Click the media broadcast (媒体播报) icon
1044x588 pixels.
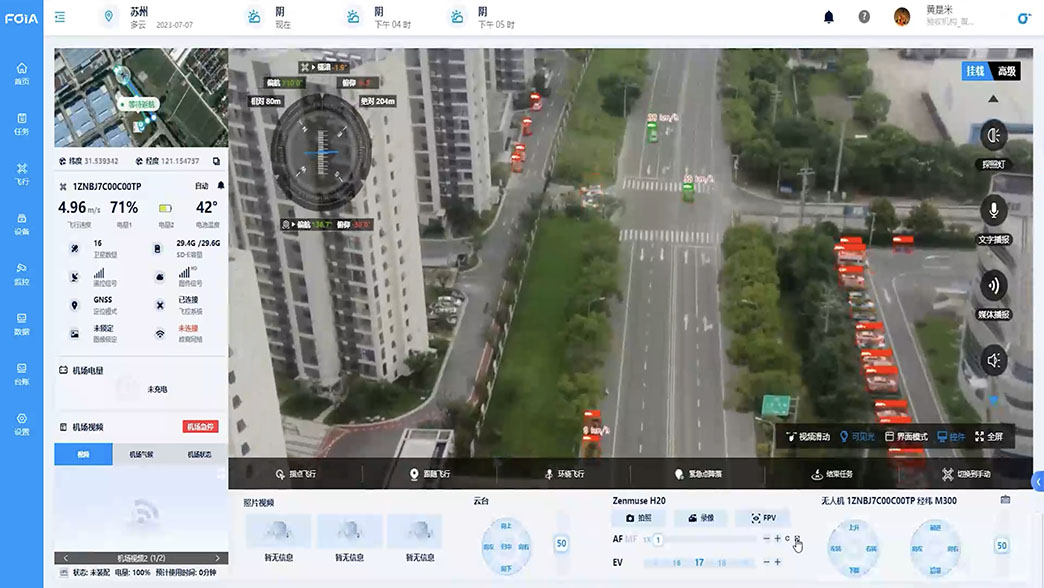pos(993,285)
